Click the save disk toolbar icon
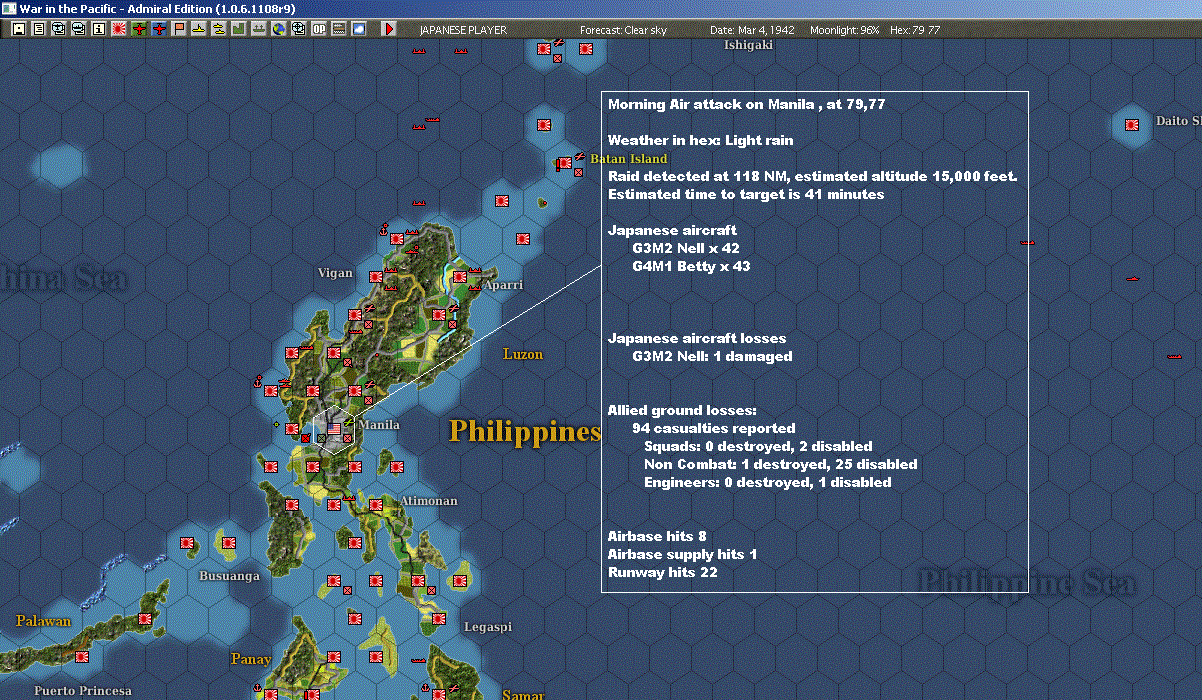 tap(18, 29)
